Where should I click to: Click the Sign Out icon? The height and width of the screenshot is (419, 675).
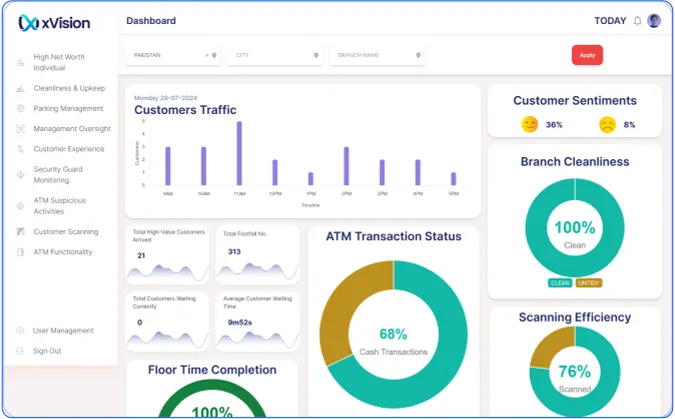pos(20,351)
